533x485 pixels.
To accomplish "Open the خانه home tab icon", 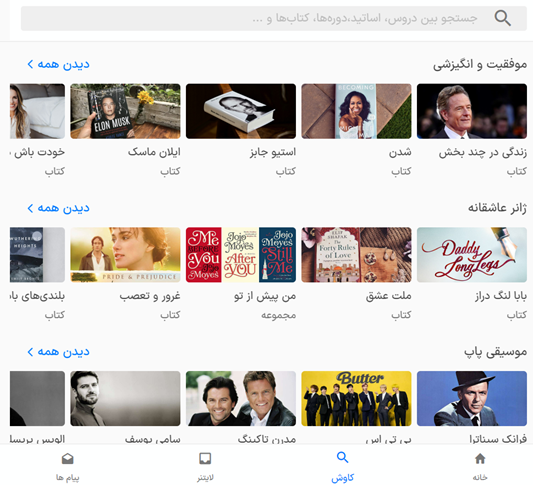I will pyautogui.click(x=480, y=459).
